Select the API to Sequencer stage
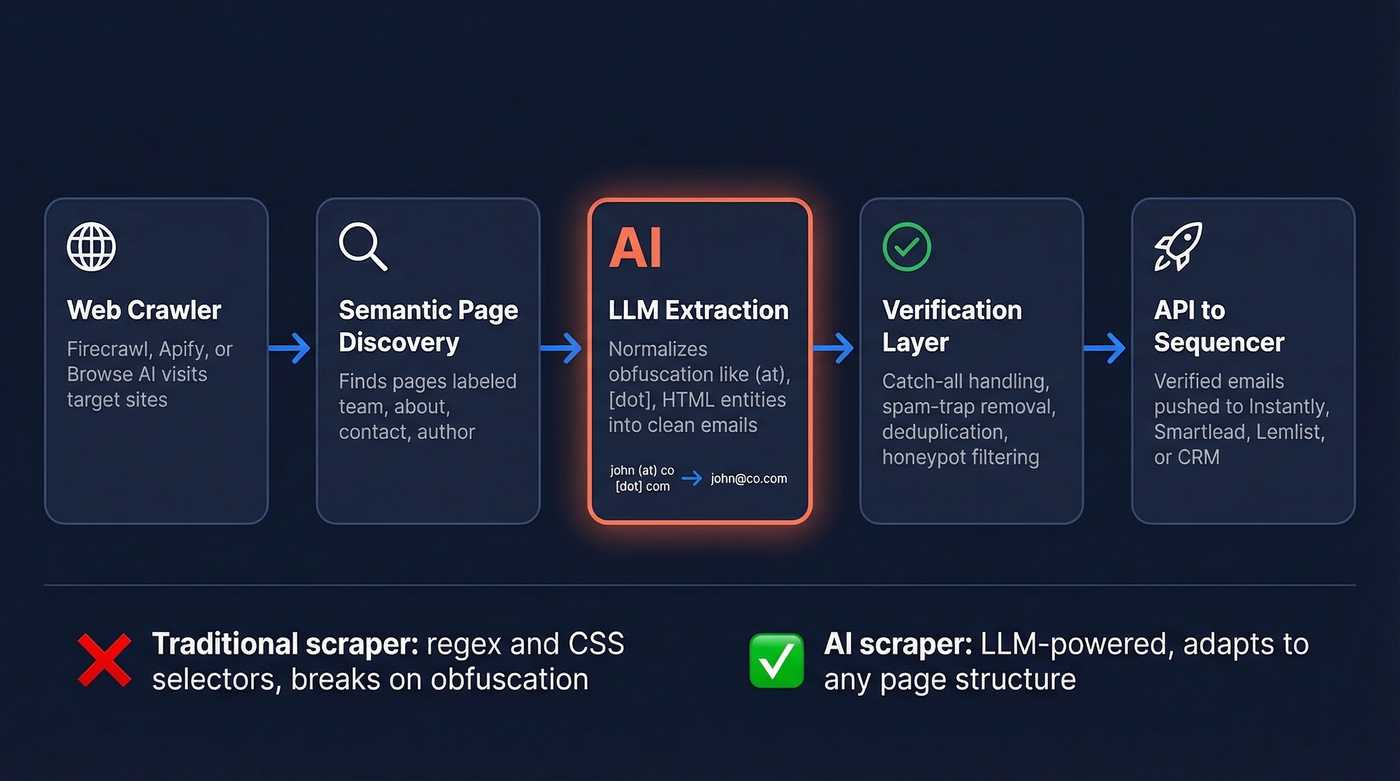 pos(1242,360)
